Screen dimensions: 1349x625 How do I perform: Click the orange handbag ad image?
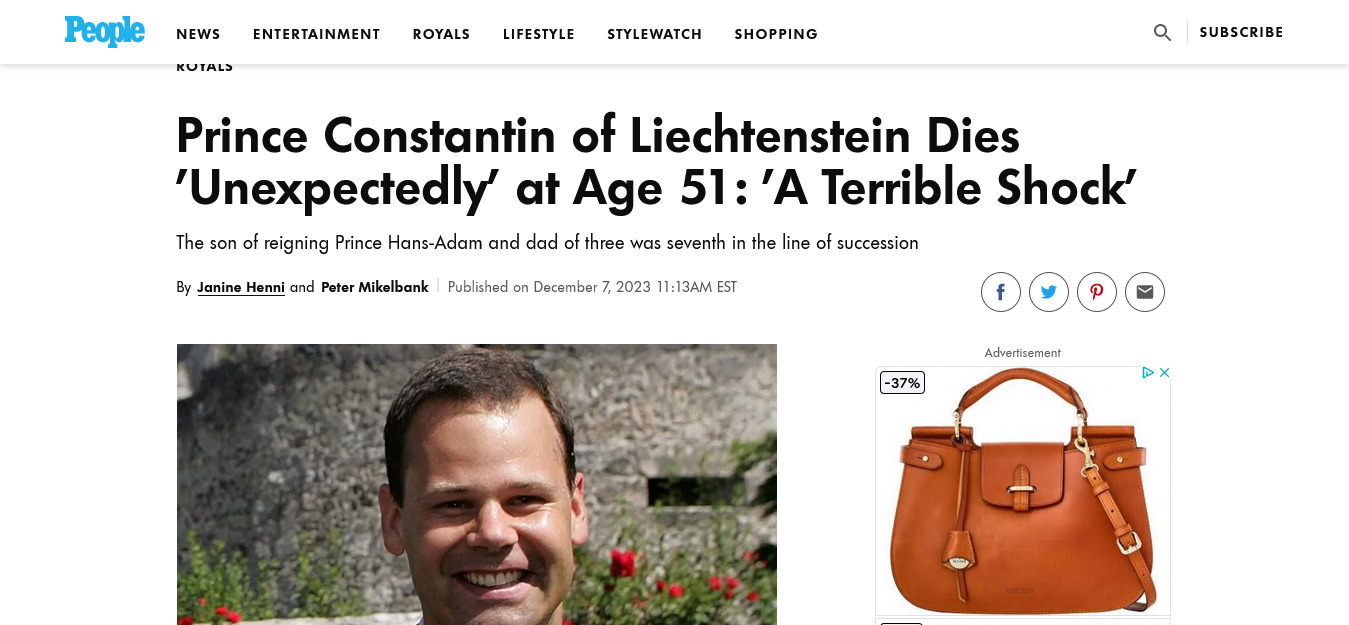coord(1023,491)
